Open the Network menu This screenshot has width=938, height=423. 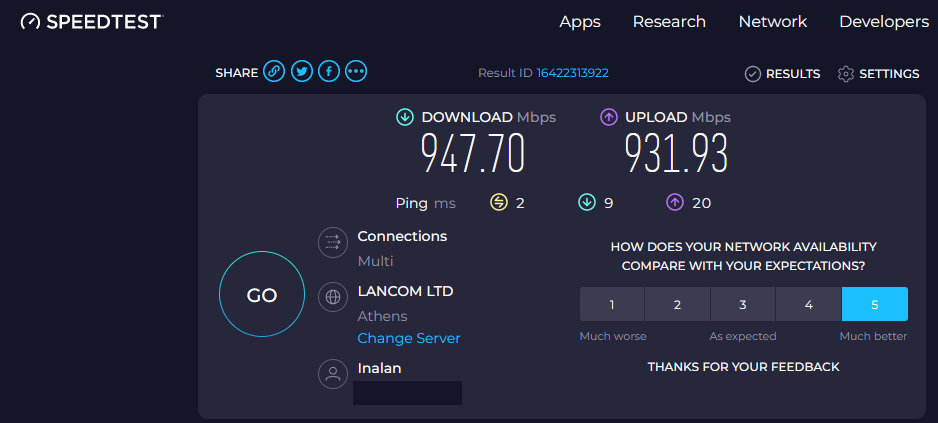[x=773, y=22]
